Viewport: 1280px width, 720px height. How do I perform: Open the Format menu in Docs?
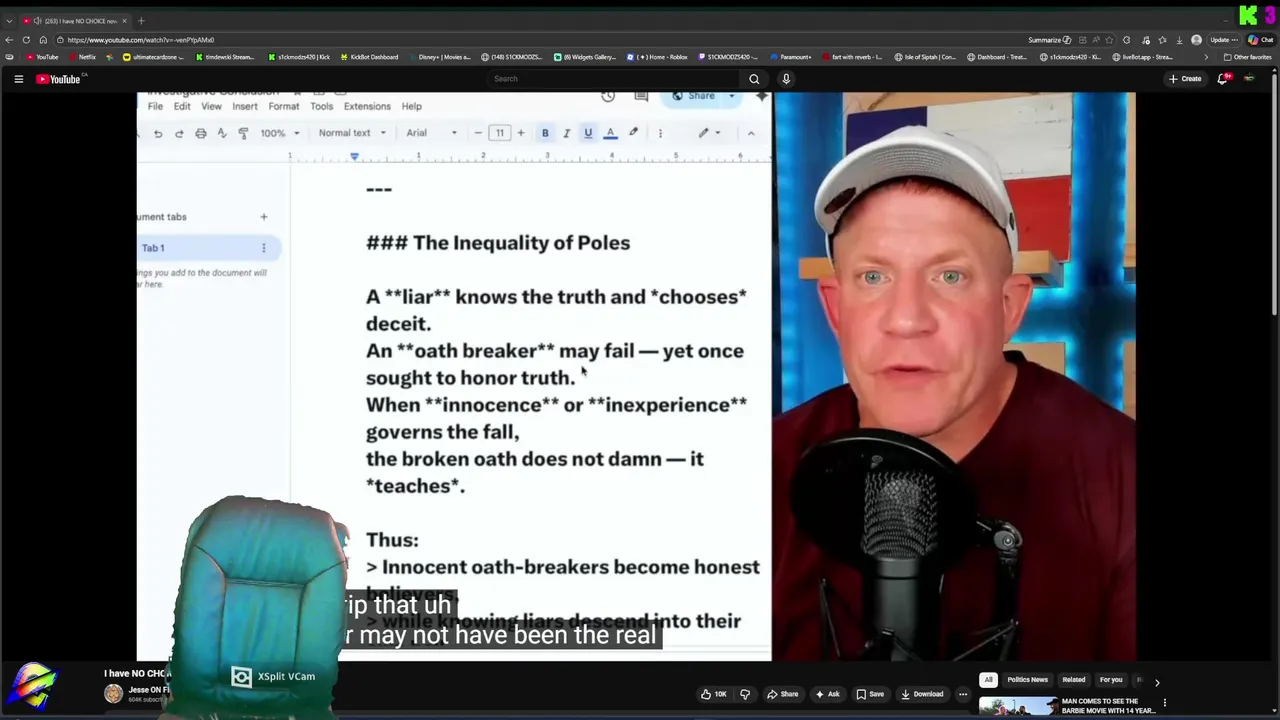pyautogui.click(x=283, y=106)
